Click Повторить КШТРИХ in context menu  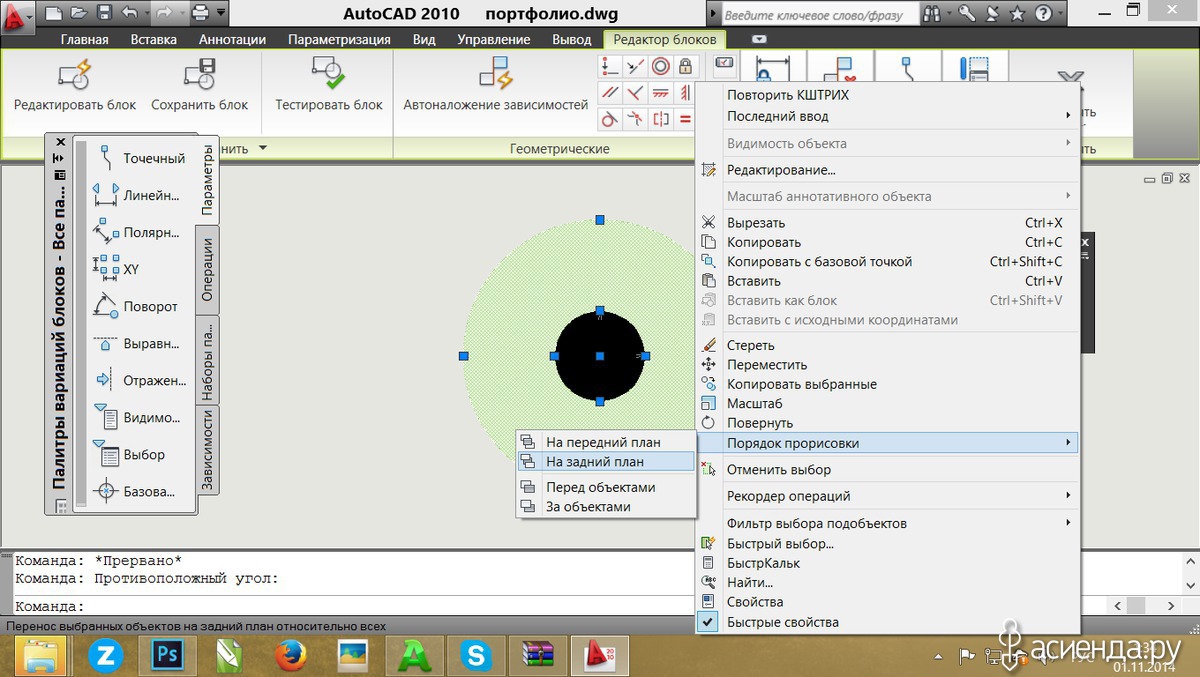click(888, 95)
